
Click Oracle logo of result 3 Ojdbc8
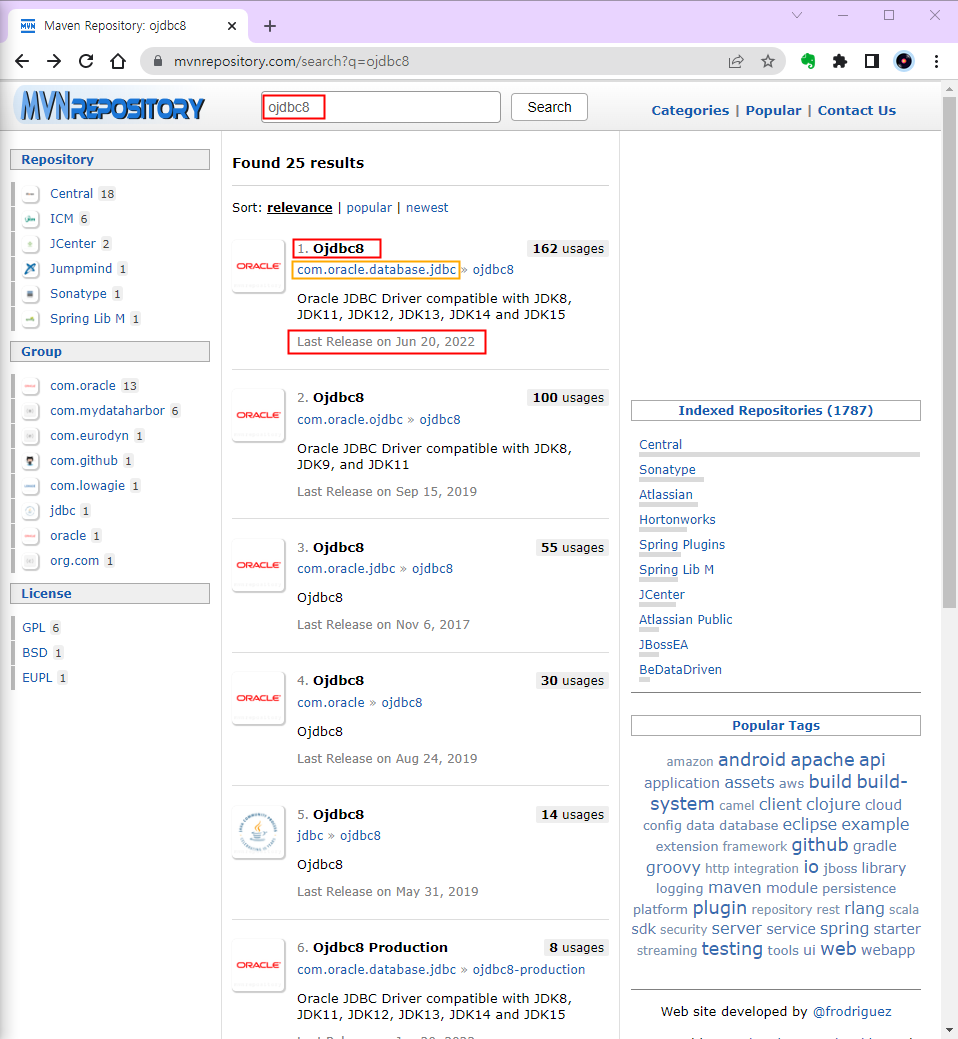tap(258, 565)
